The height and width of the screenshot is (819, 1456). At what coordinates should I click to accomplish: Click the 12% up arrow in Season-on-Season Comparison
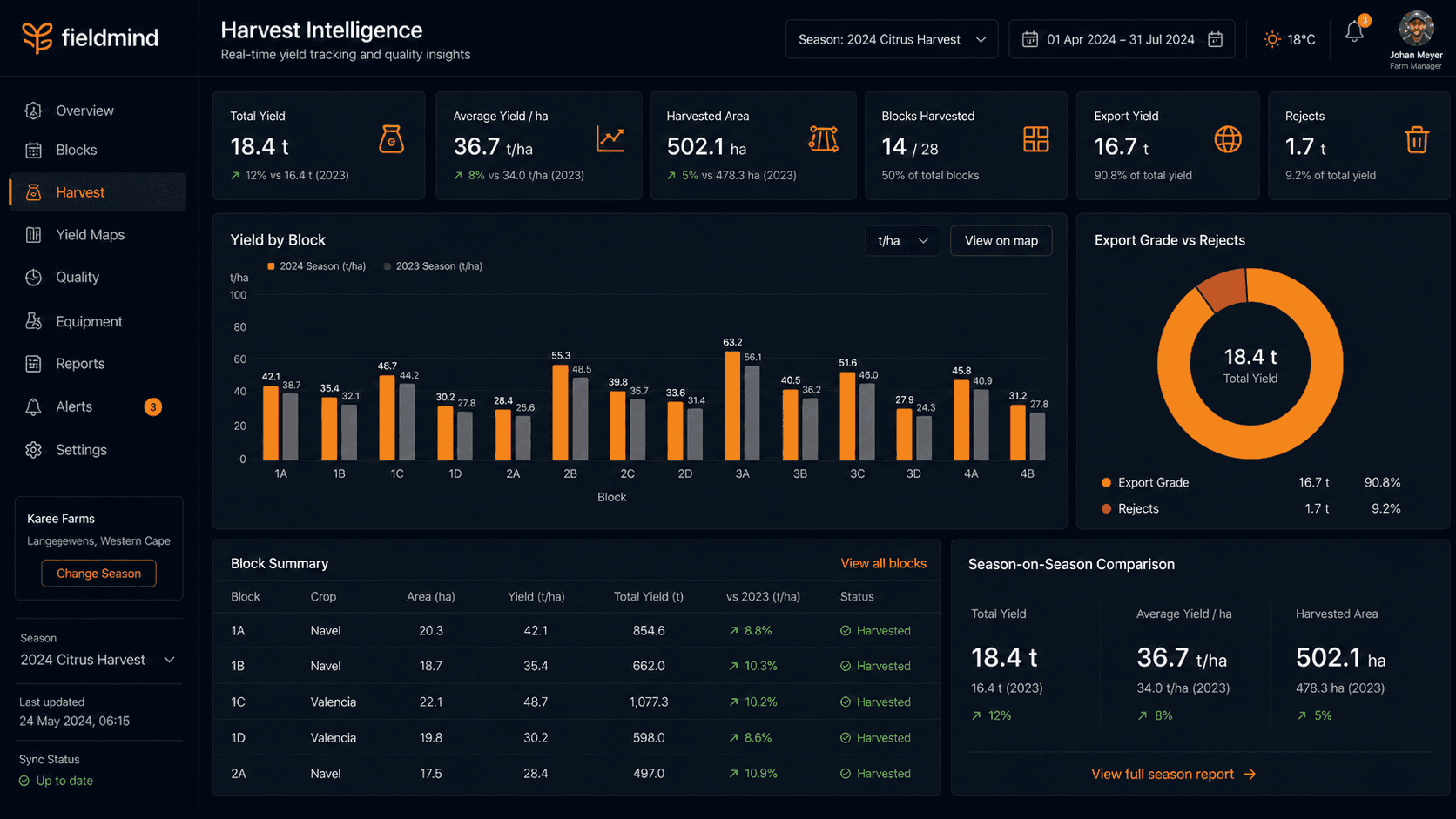coord(978,716)
